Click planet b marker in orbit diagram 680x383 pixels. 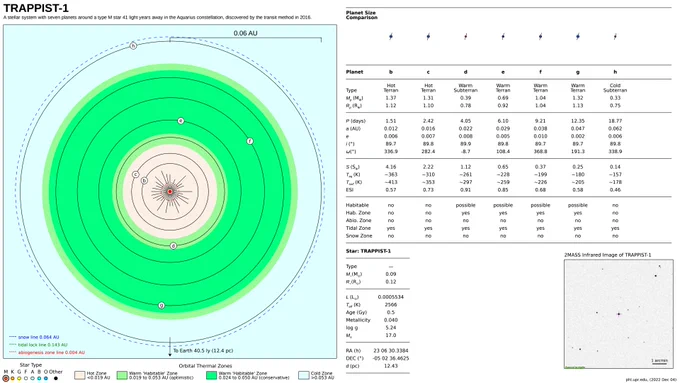tap(144, 180)
